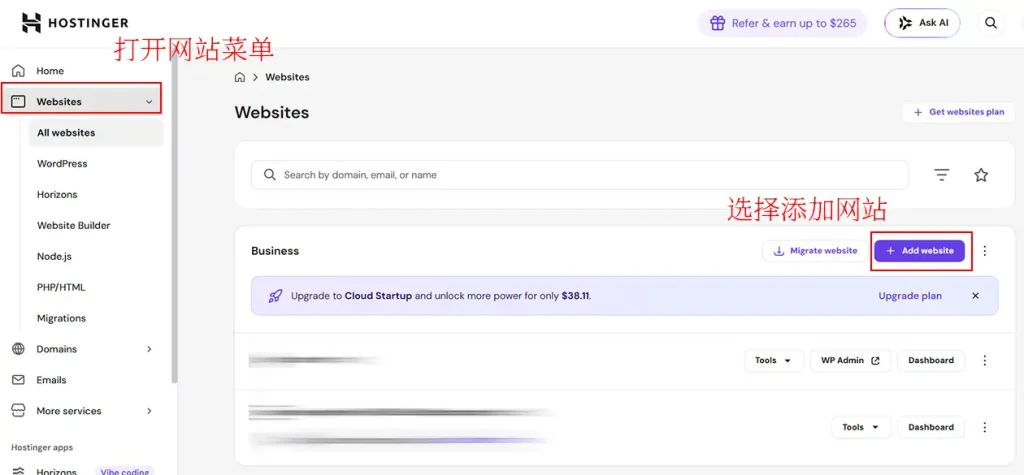The image size is (1024, 475).
Task: Click Upgrade plan link
Action: 910,296
